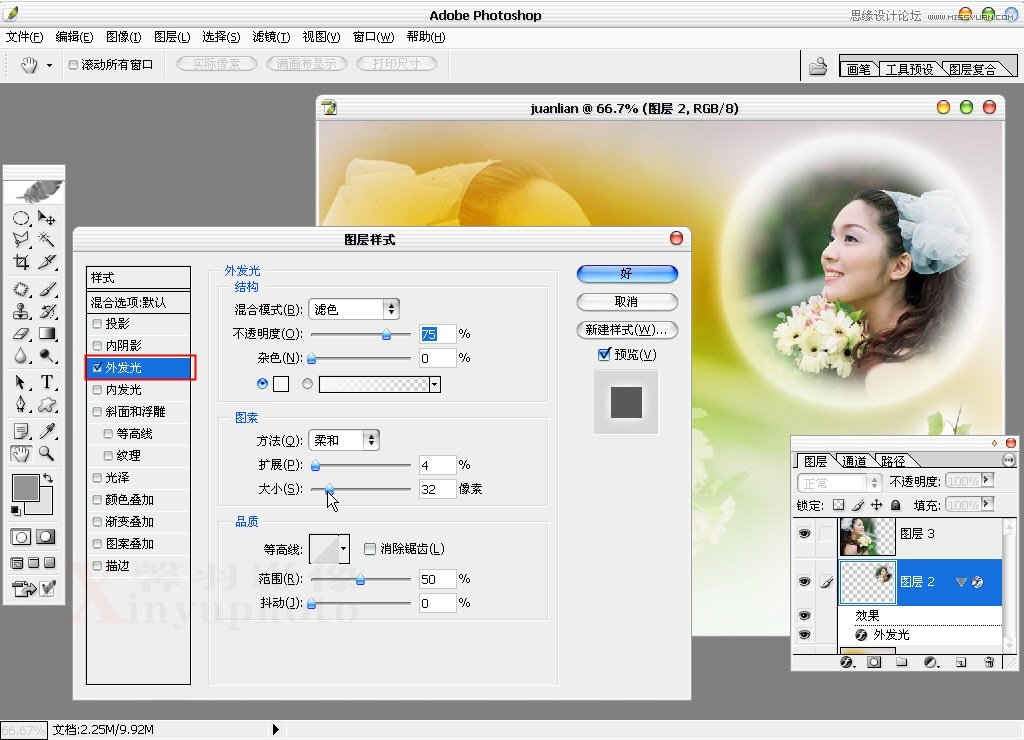Image resolution: width=1024 pixels, height=740 pixels.
Task: Enable 投影 (Drop Shadow) checkbox
Action: 97,323
